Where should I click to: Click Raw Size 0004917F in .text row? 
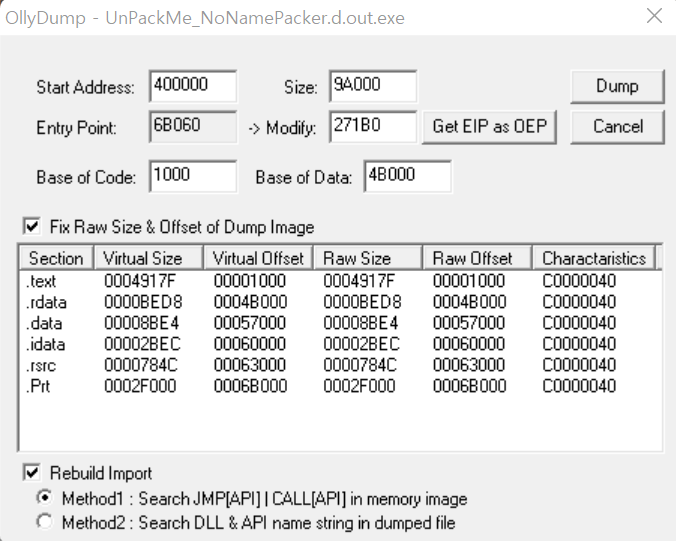pos(359,281)
